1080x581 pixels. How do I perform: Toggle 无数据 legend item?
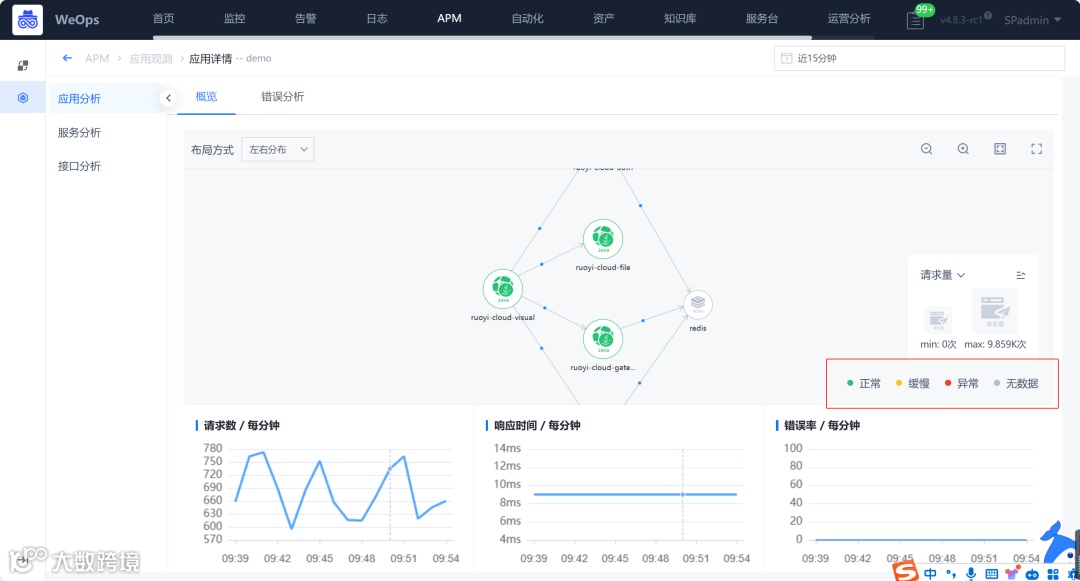click(1016, 383)
